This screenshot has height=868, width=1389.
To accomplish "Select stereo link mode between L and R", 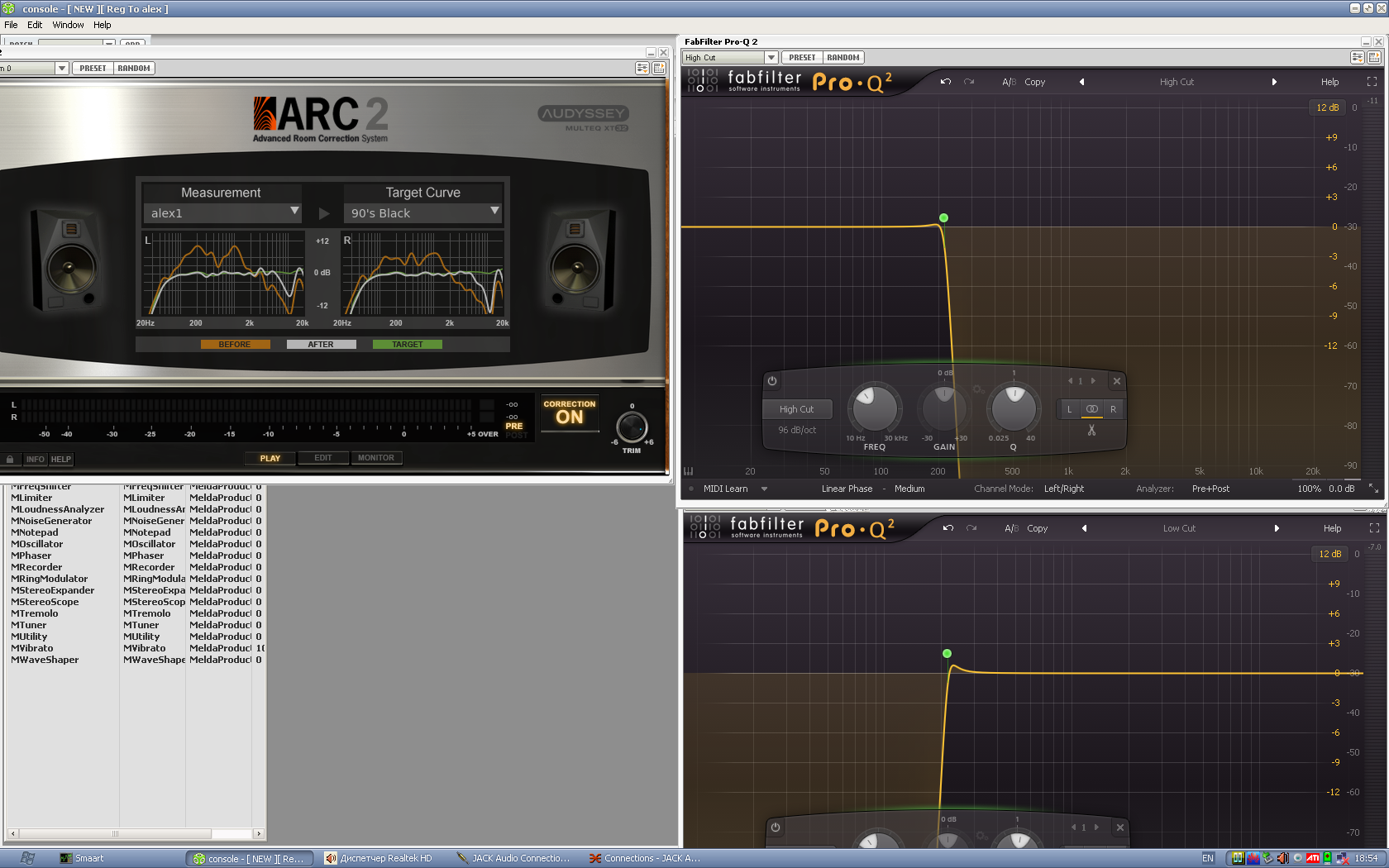I will pyautogui.click(x=1091, y=409).
